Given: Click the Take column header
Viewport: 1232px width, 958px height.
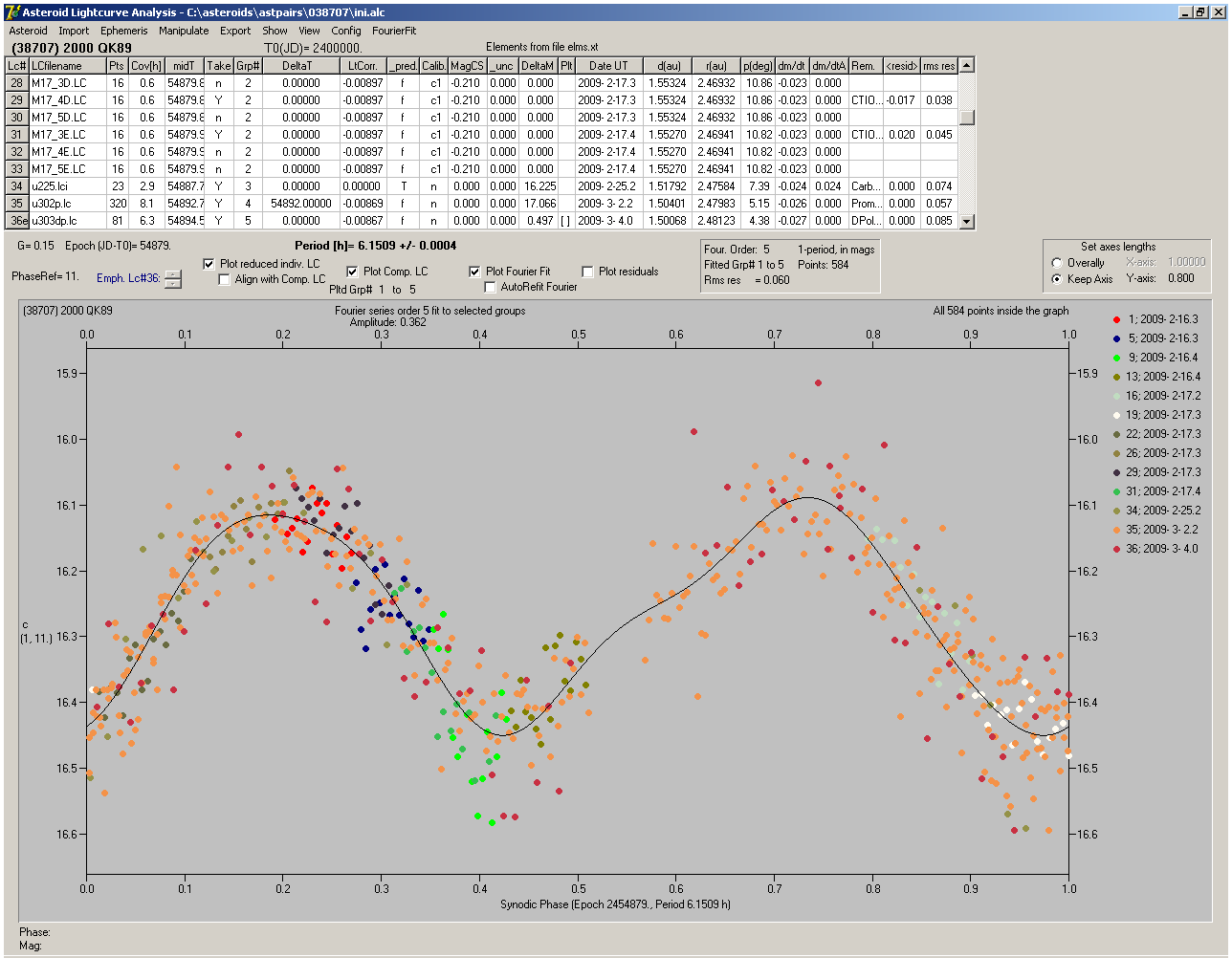Looking at the screenshot, I should click(219, 66).
